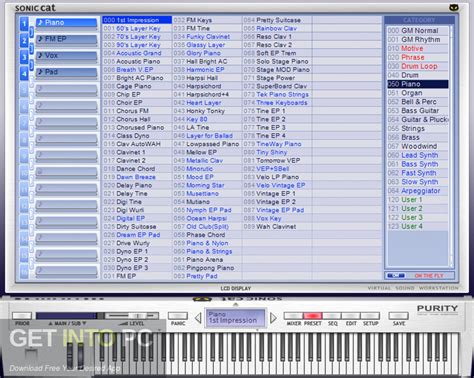Click the Sonic Cat logo icon at top right
474x378 pixels.
click(454, 8)
